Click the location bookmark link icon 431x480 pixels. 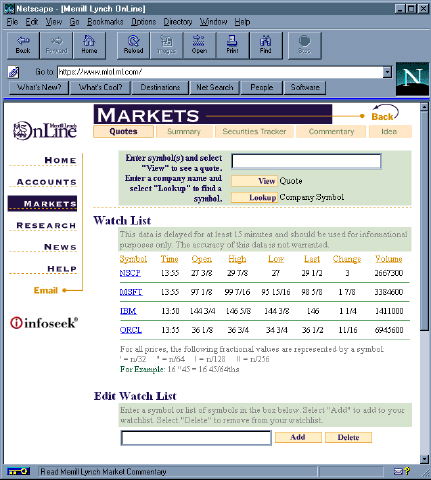[x=13, y=72]
